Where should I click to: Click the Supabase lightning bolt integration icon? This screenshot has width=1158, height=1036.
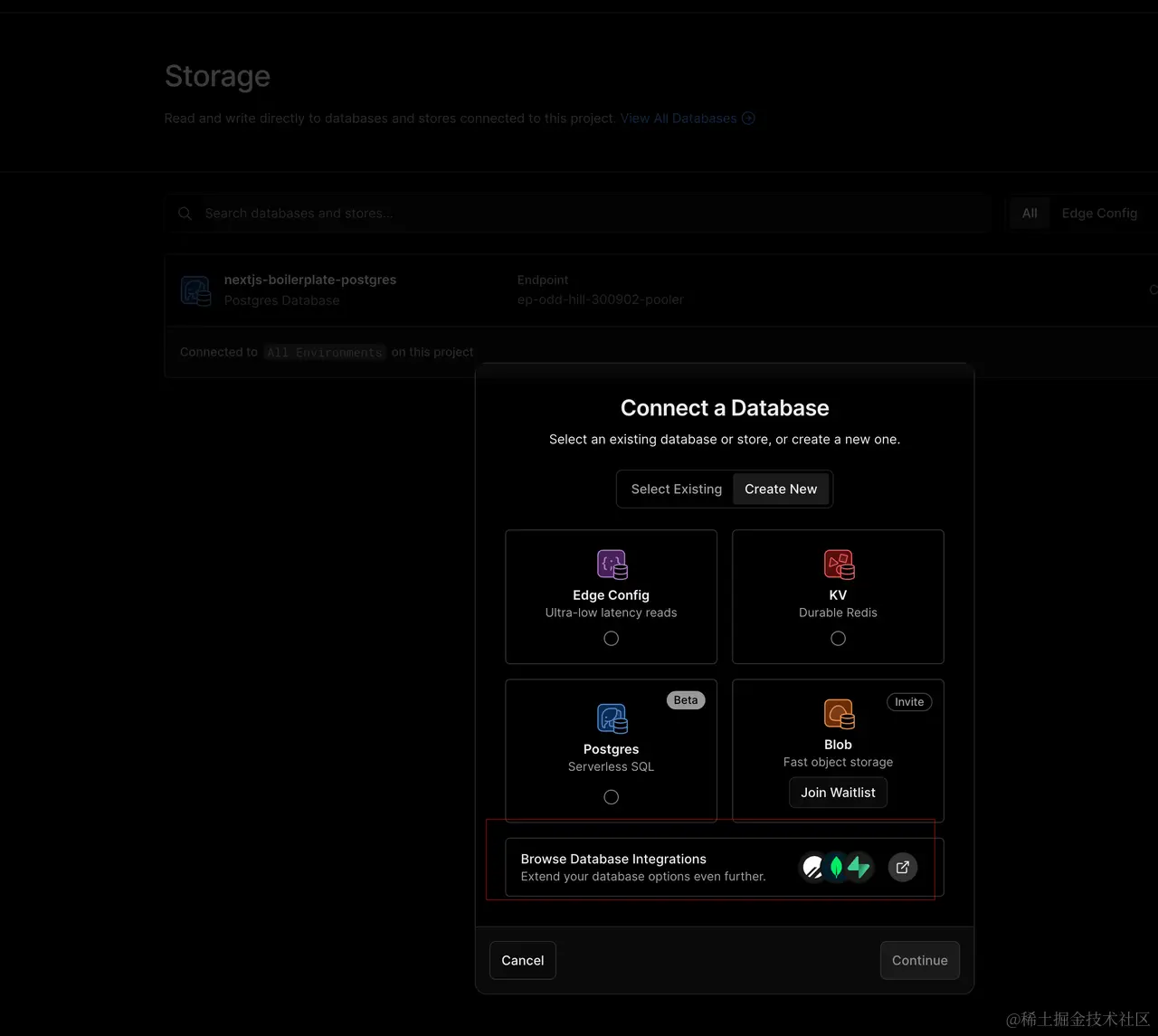pyautogui.click(x=859, y=868)
